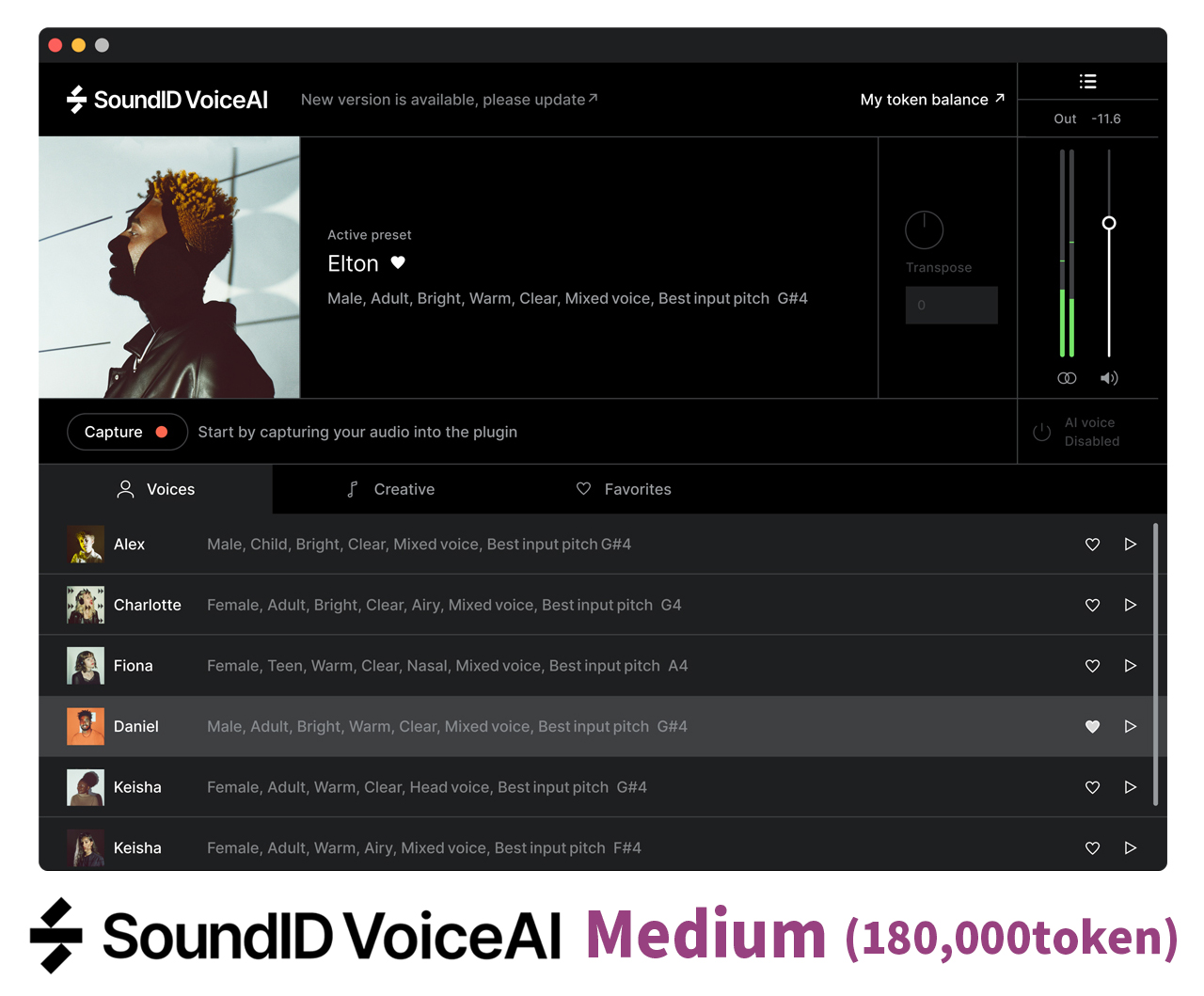
Task: Select the Daniel voice thumbnail
Action: [86, 726]
